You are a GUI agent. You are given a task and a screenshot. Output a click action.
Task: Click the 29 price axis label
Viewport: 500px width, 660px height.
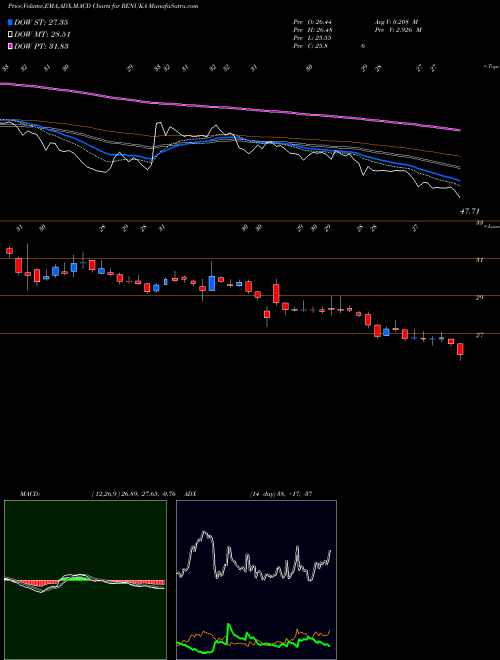pos(479,298)
